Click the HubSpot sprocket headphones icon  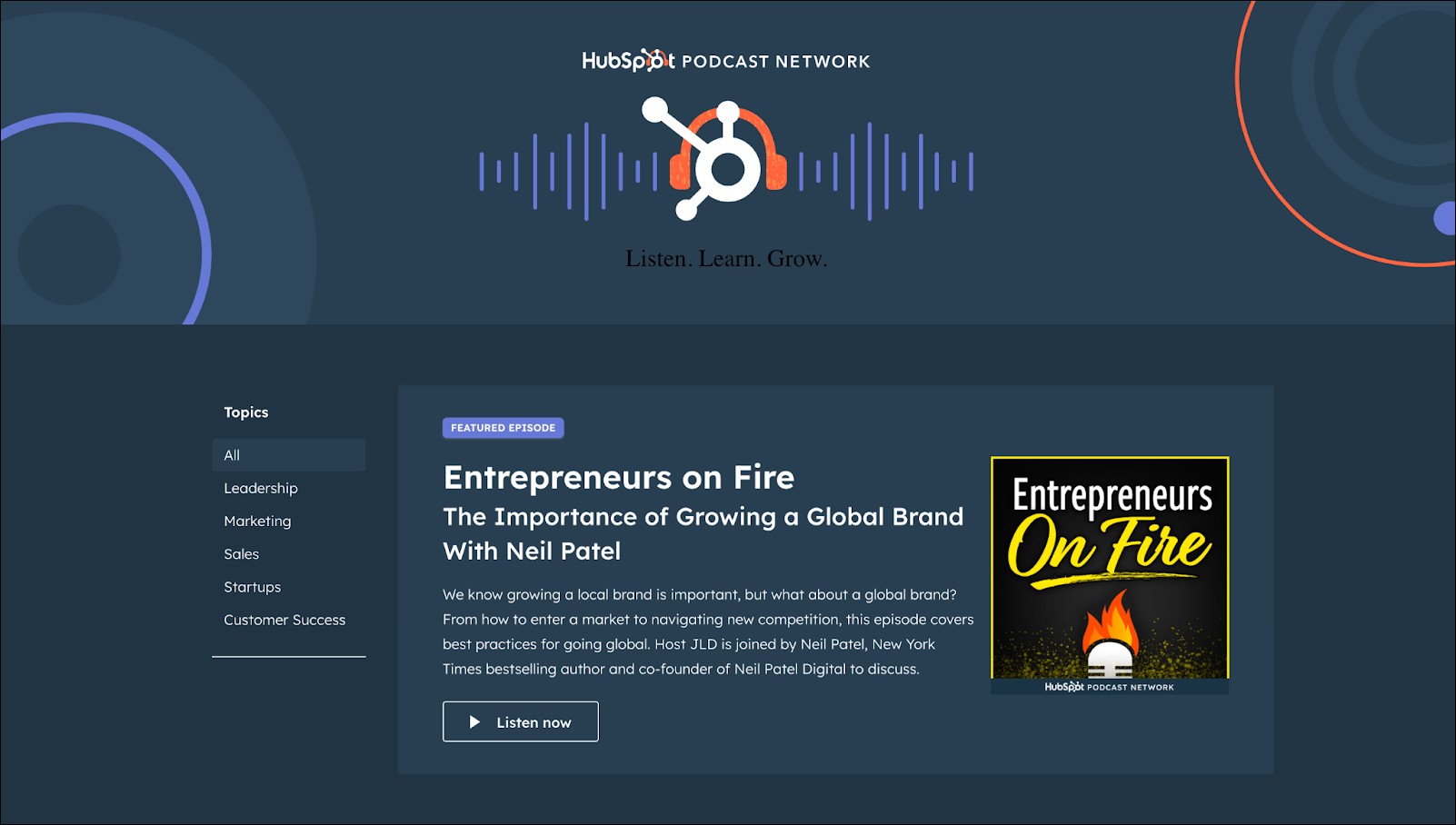click(727, 159)
